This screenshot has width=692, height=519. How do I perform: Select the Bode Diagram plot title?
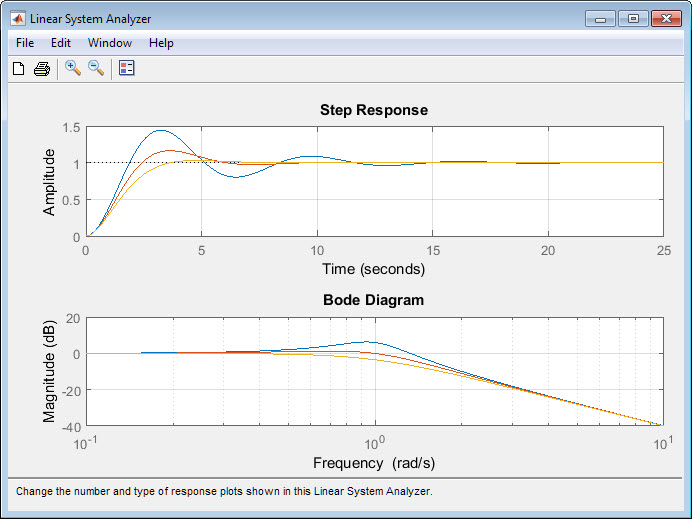pyautogui.click(x=373, y=300)
